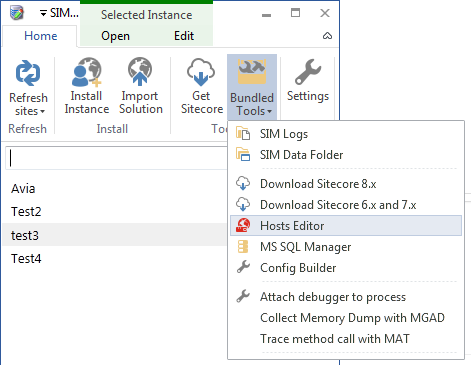Launch MS SQL Manager

(x=346, y=247)
